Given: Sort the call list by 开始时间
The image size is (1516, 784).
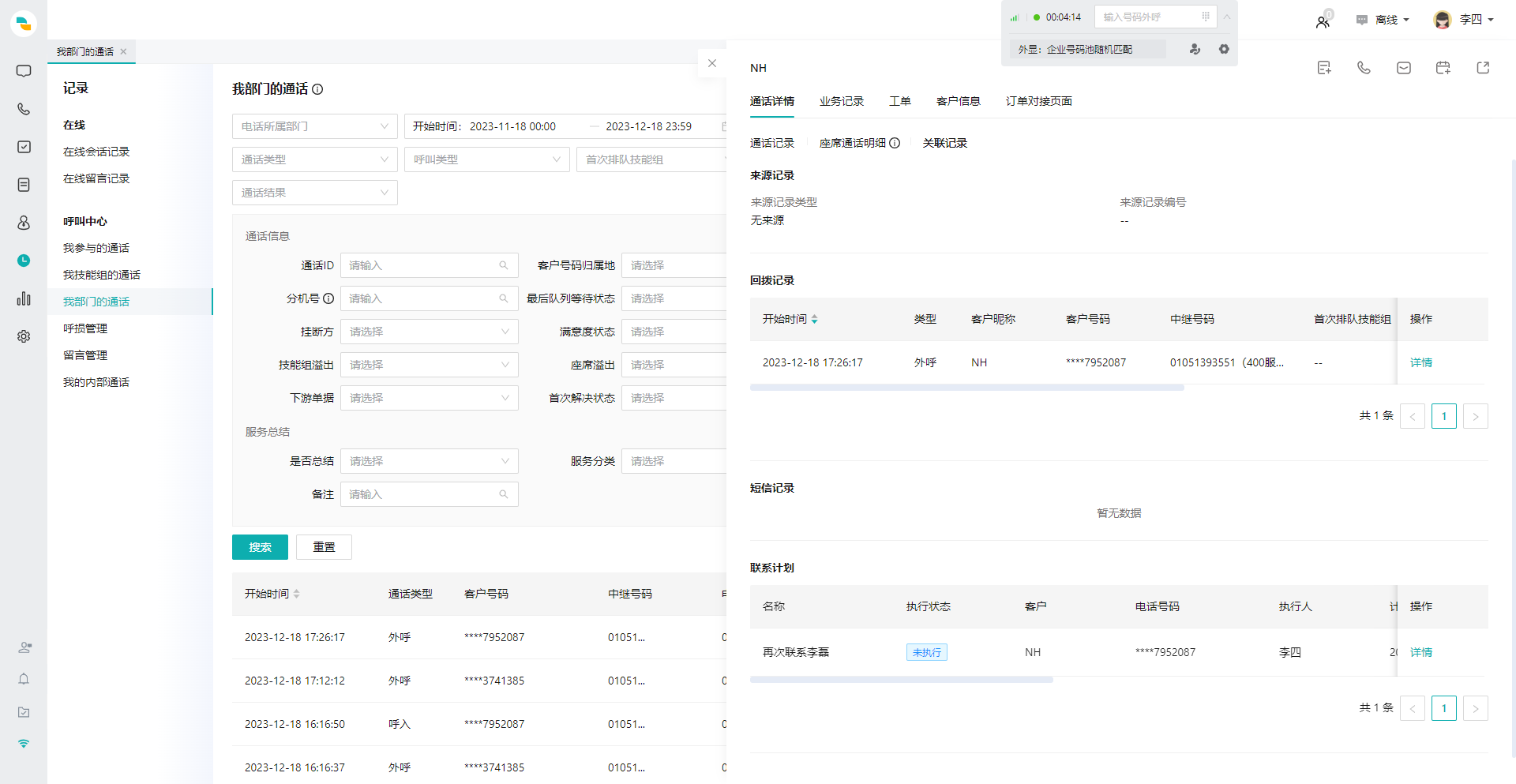Looking at the screenshot, I should tap(296, 594).
